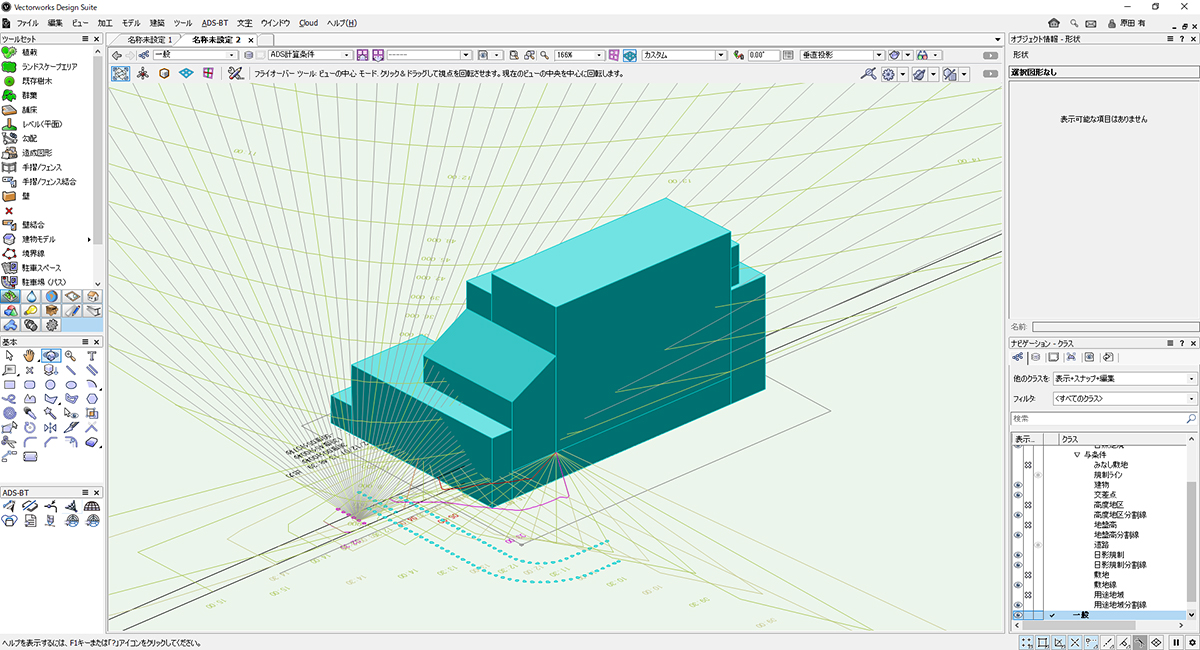This screenshot has height=650, width=1200.
Task: Open the モデル menu
Action: tap(131, 22)
